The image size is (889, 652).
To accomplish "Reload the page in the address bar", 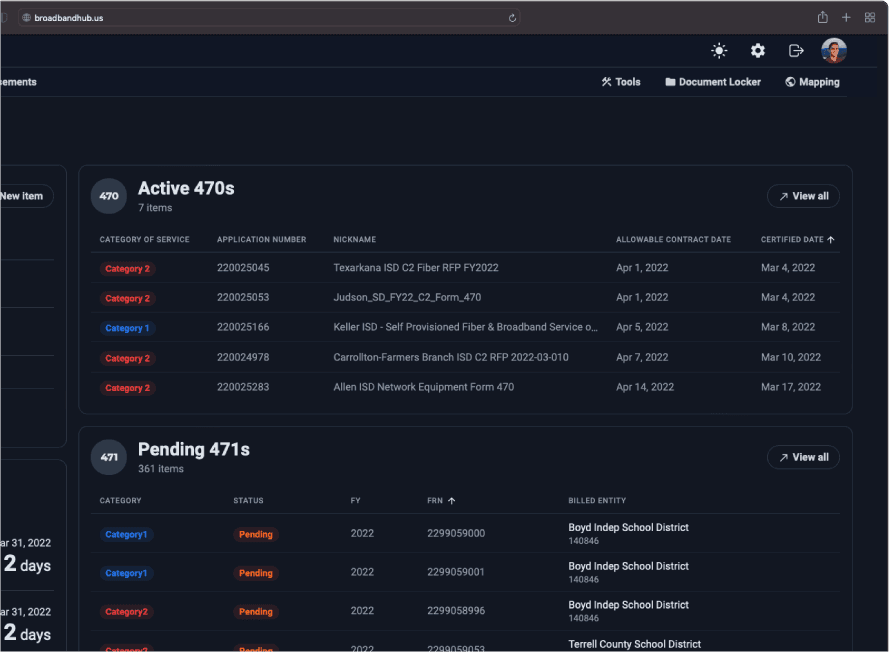I will [513, 17].
